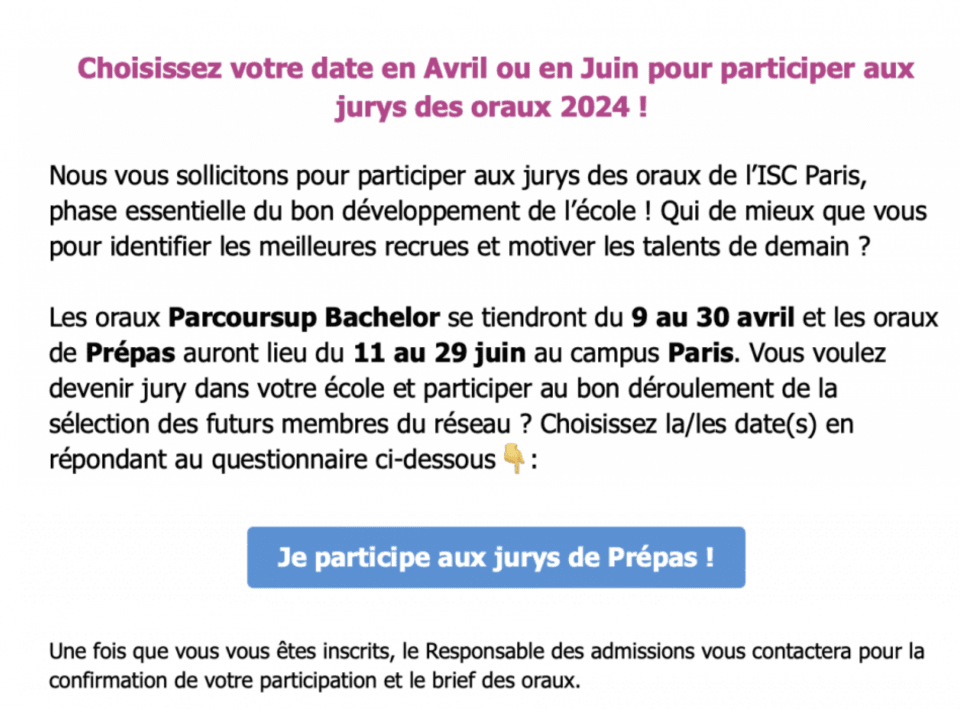Click the pointing-down hand emoji
This screenshot has width=960, height=709.
coord(513,461)
